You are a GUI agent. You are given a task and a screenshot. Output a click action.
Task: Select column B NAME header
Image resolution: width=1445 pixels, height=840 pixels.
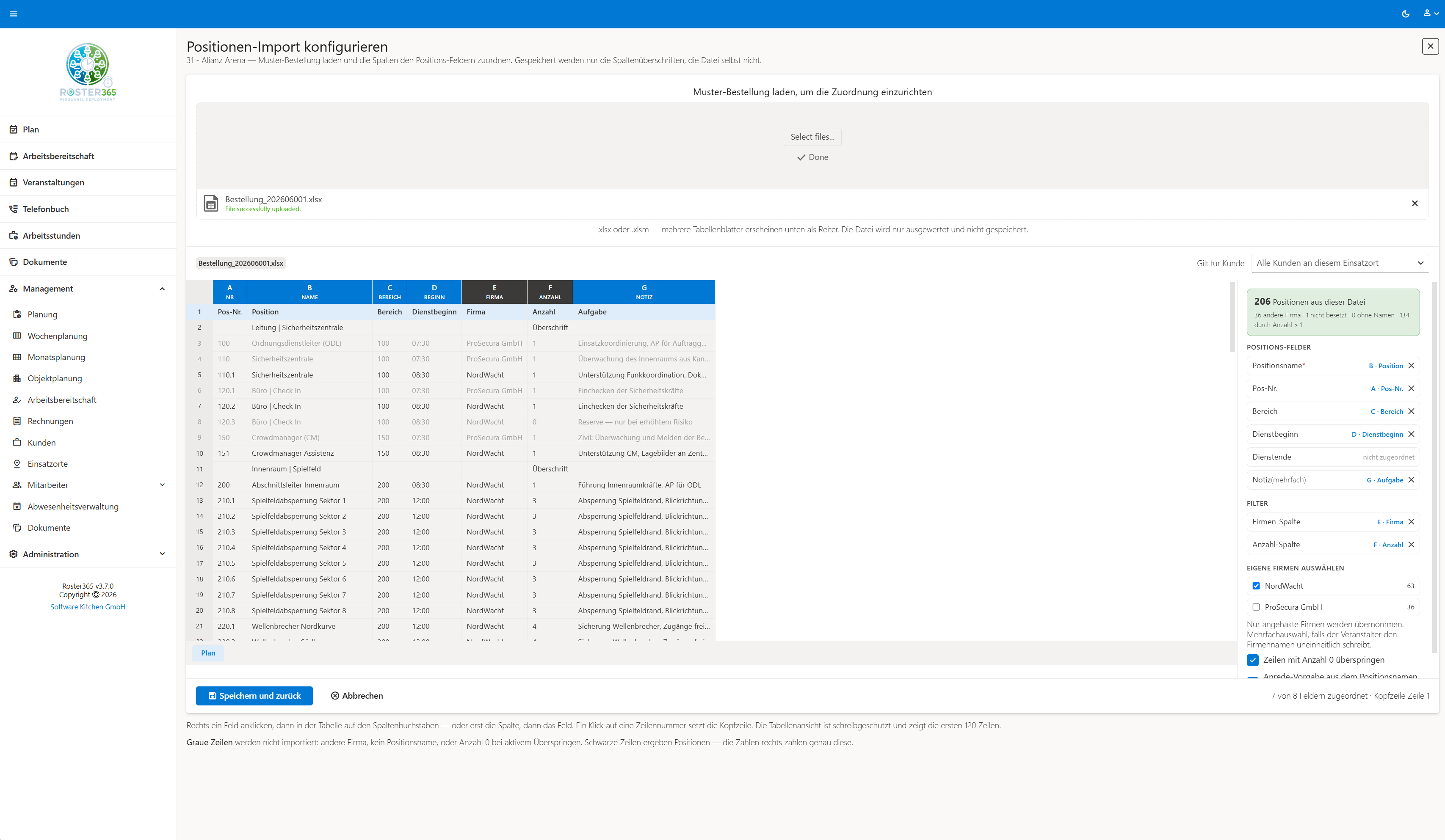pos(309,292)
